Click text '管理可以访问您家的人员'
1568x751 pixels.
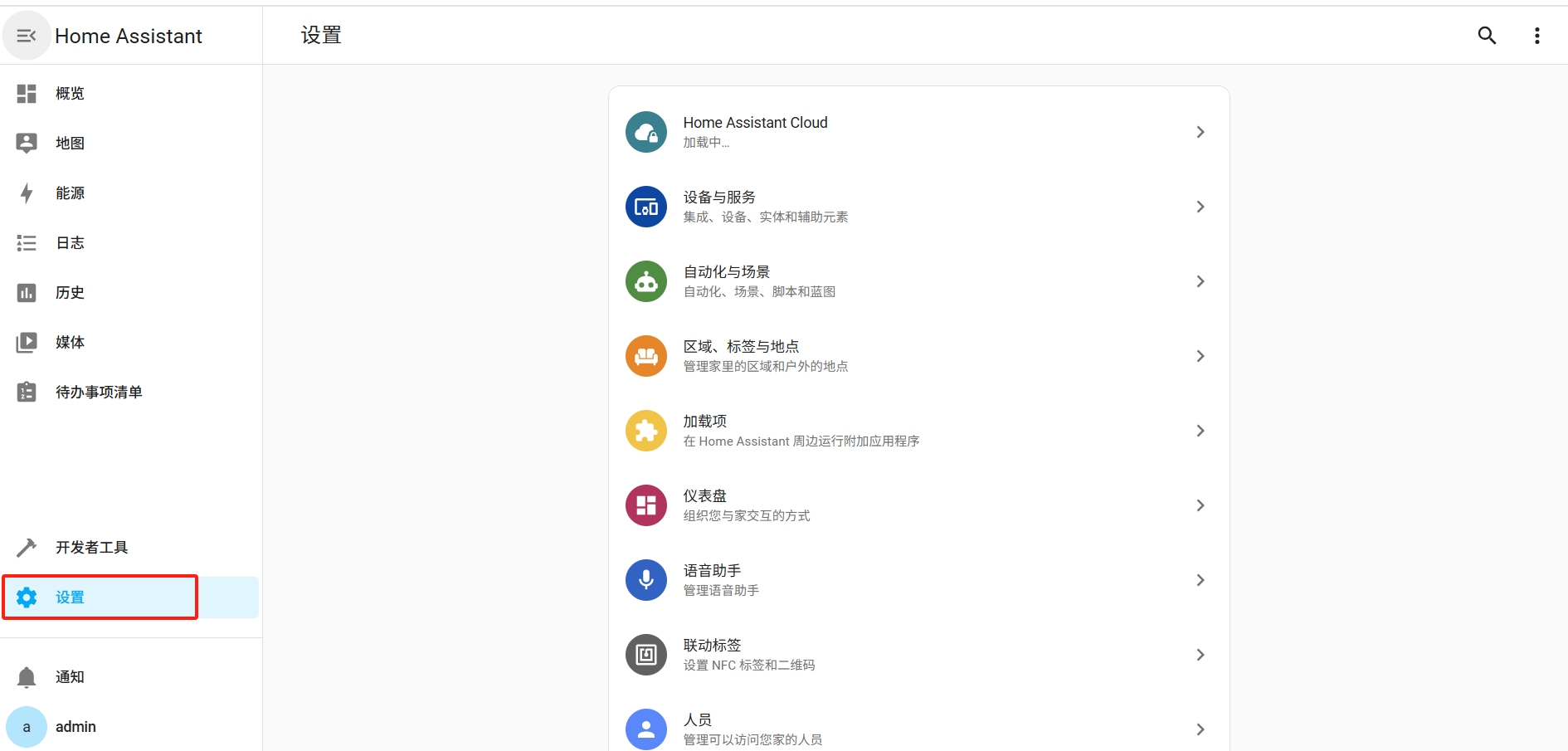(x=752, y=740)
